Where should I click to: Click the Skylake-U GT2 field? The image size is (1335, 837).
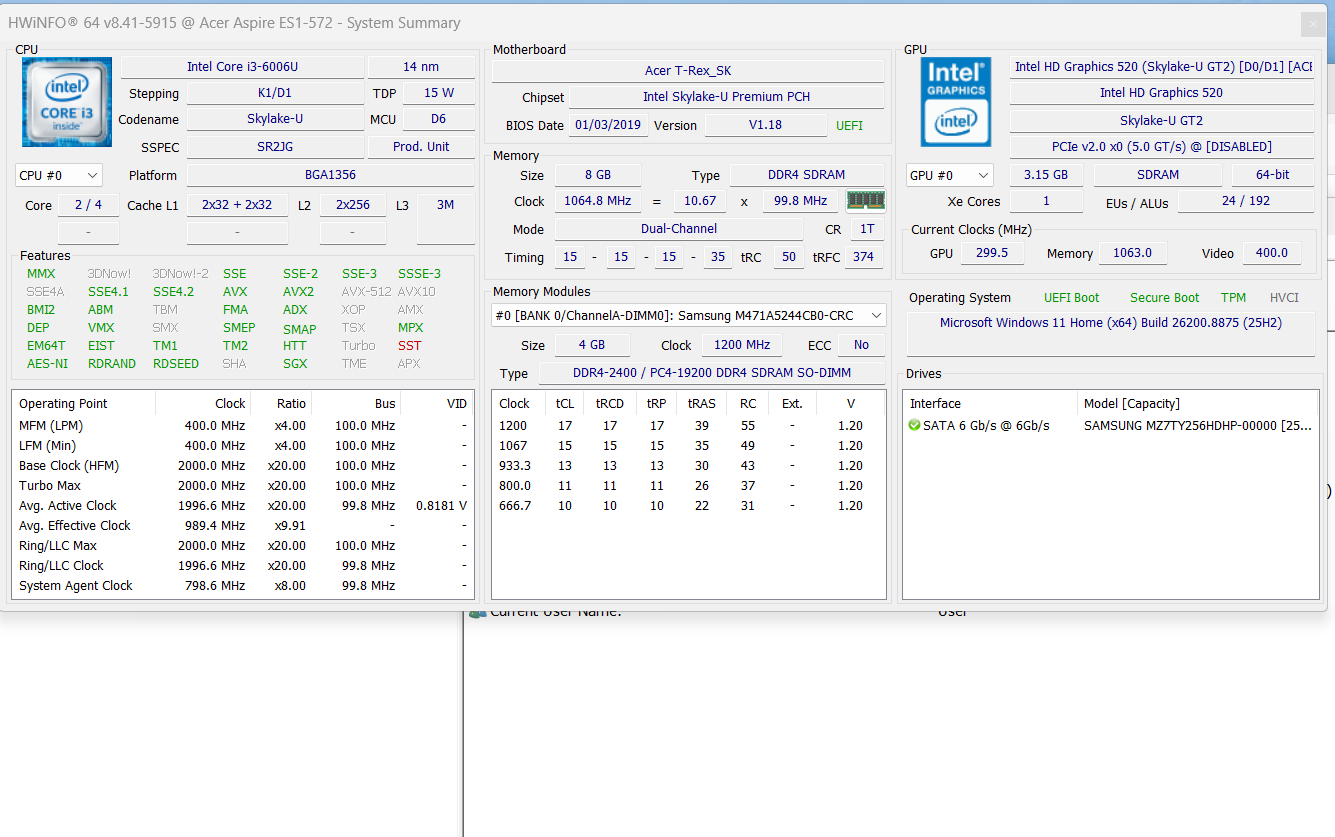pyautogui.click(x=1161, y=120)
